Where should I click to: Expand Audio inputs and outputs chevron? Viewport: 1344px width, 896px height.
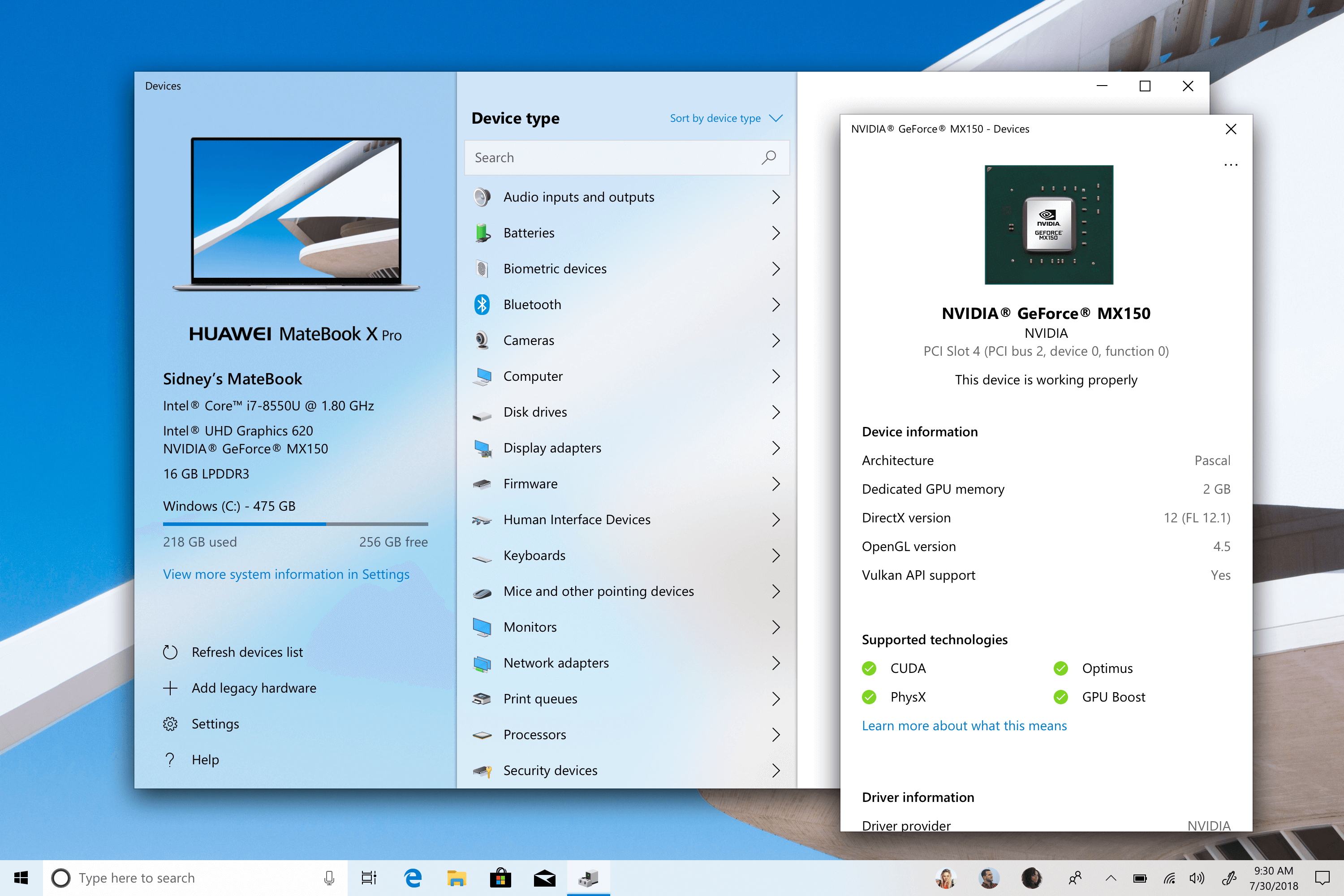(775, 197)
